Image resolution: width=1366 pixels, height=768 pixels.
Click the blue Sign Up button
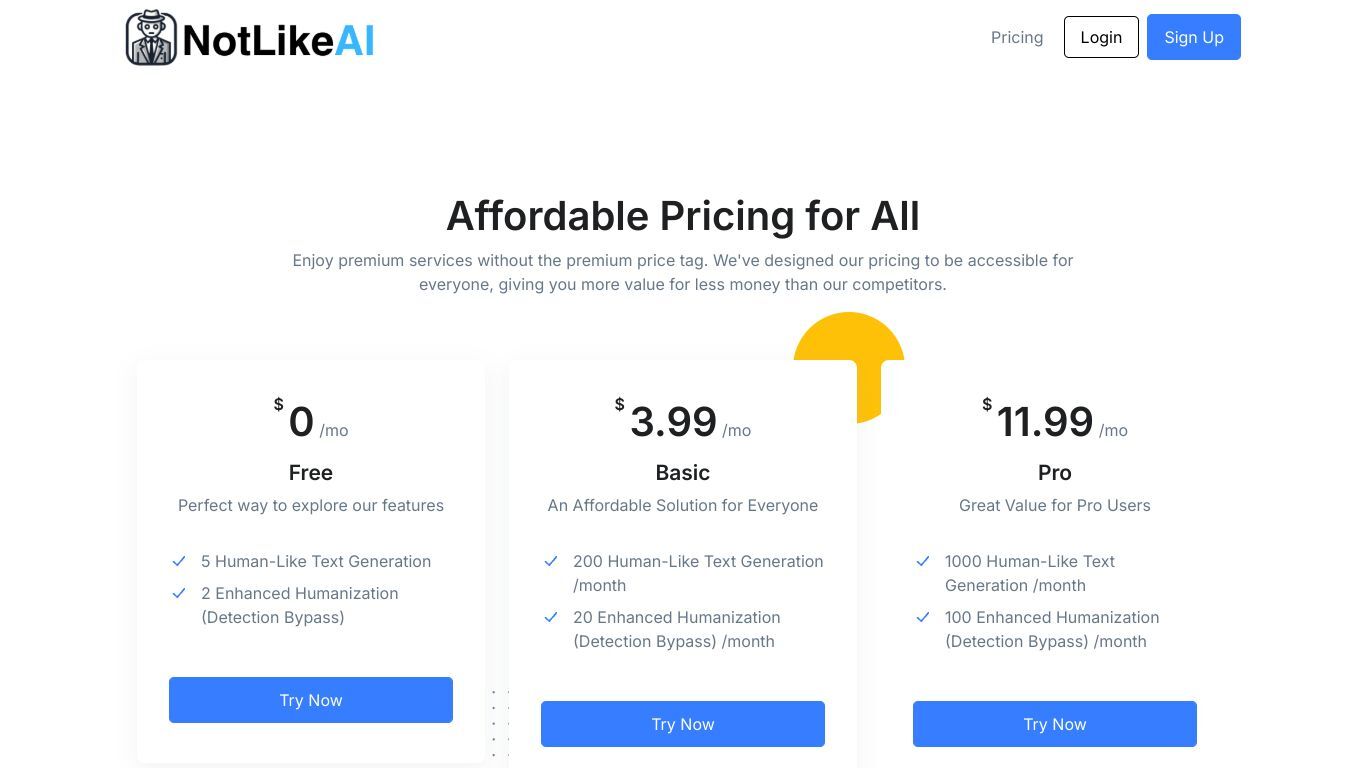tap(1194, 37)
